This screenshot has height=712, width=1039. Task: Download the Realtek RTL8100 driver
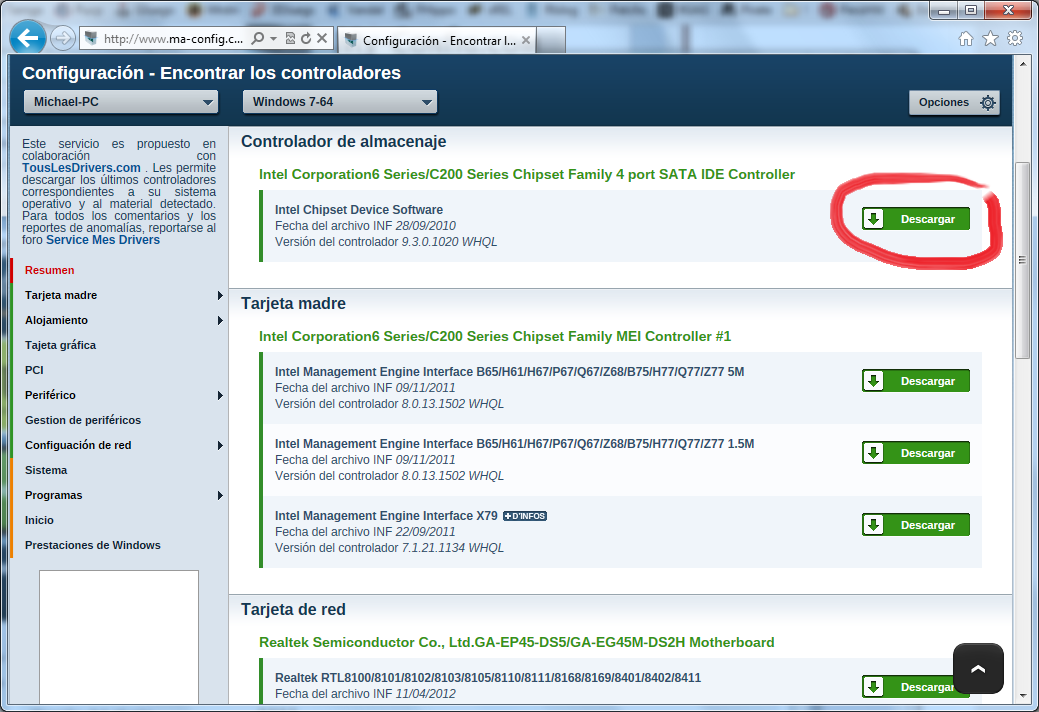click(x=908, y=687)
